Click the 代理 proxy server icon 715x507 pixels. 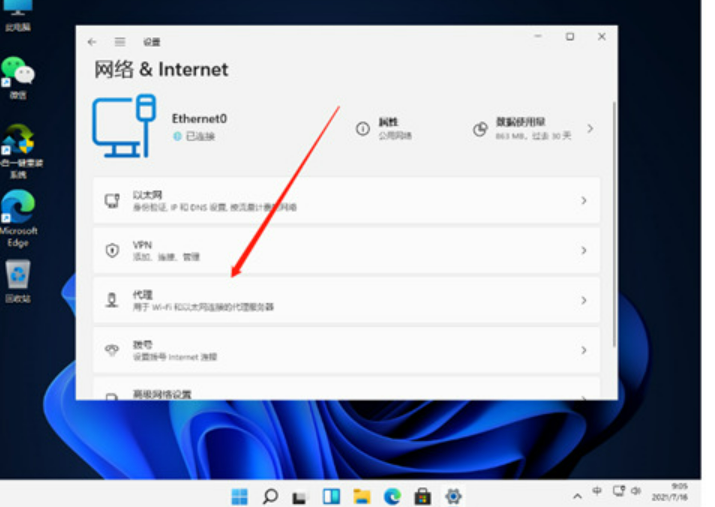[112, 300]
